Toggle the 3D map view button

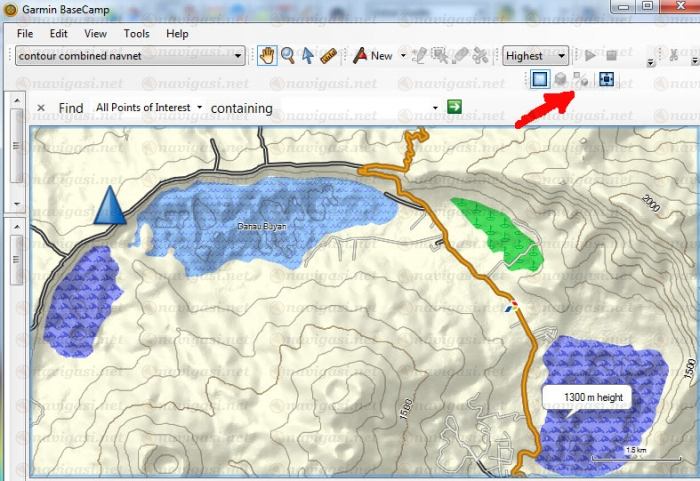(x=561, y=79)
